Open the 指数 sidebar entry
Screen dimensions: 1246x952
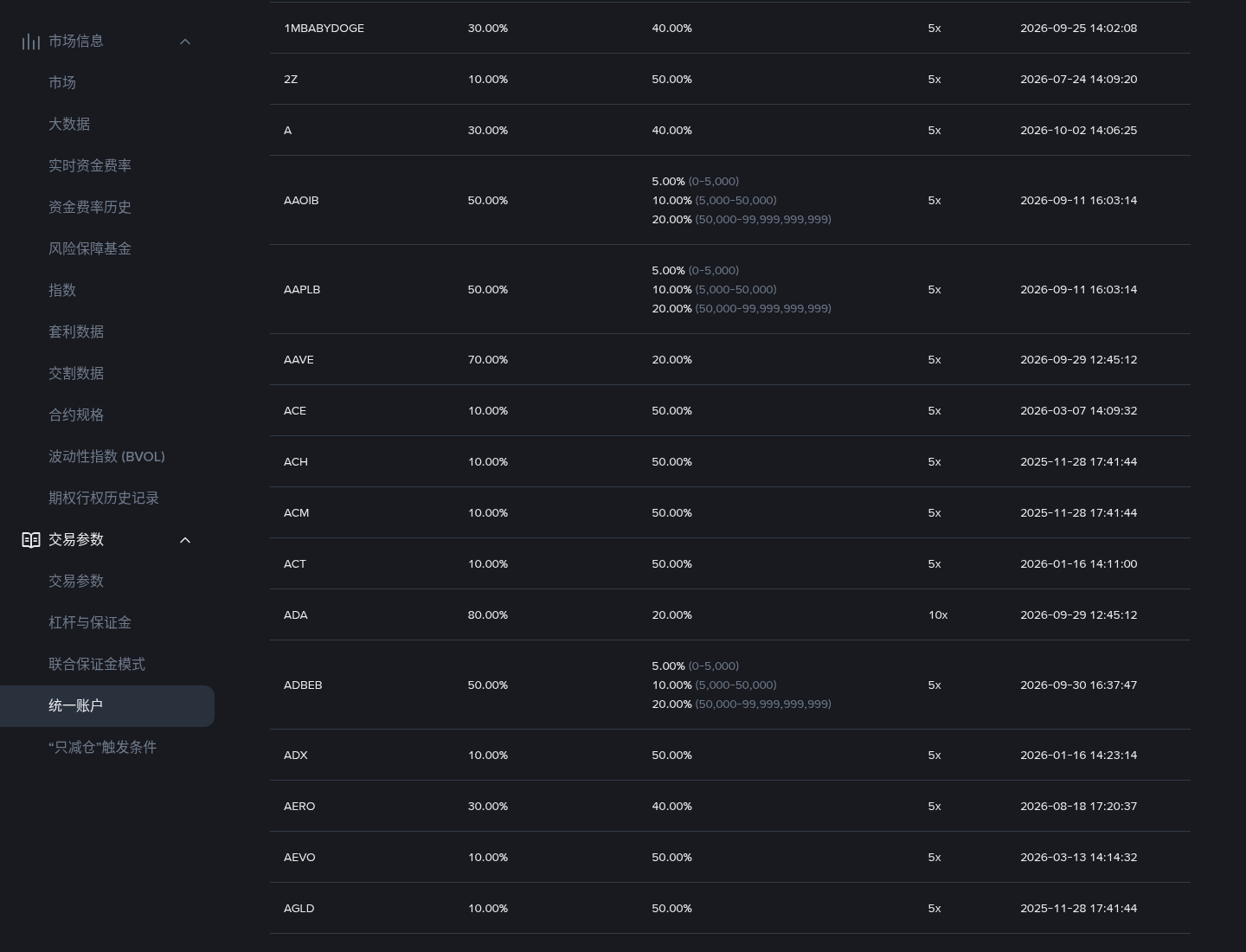click(x=62, y=291)
